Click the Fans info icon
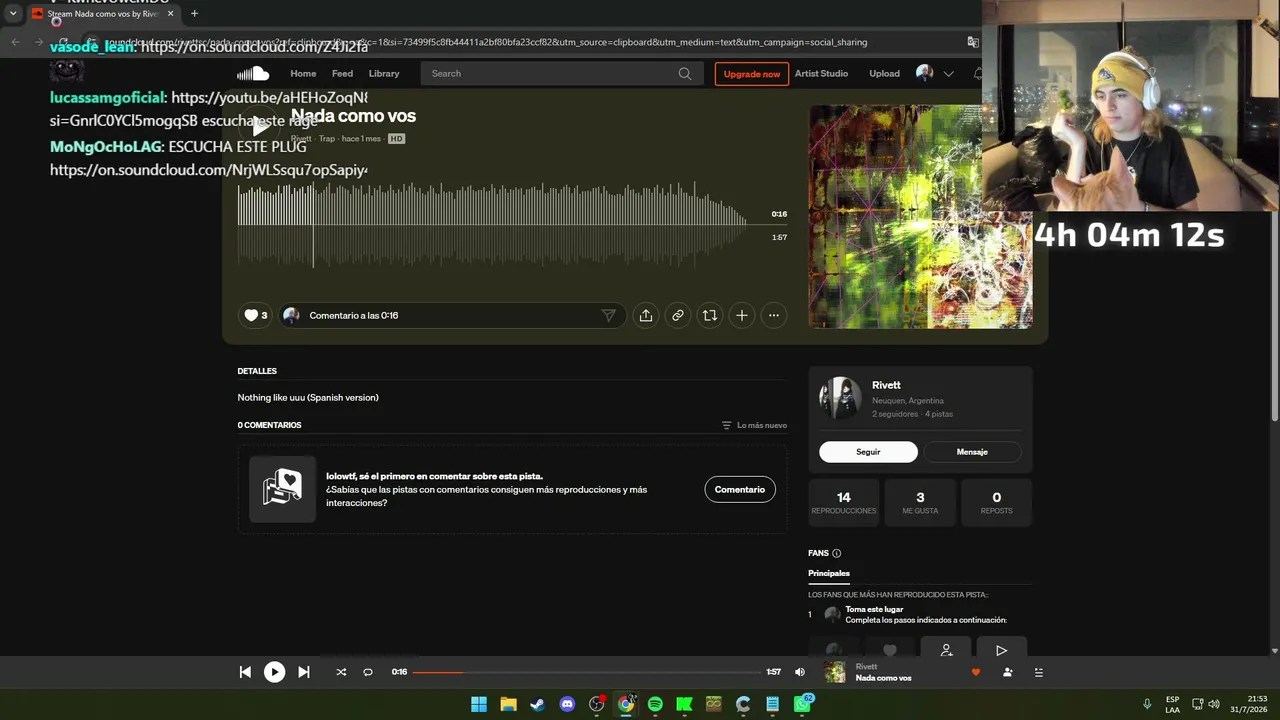1280x720 pixels. point(837,553)
